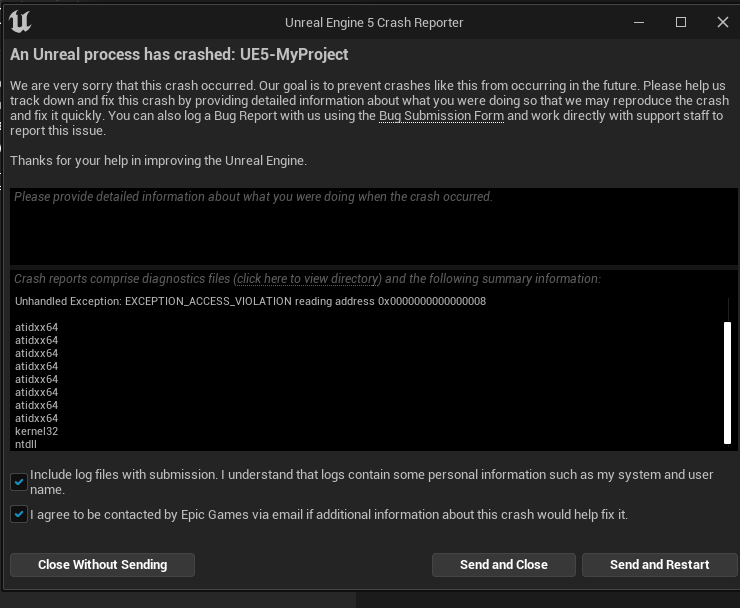The height and width of the screenshot is (608, 740).
Task: Uncheck the include log files checkbox
Action: tap(19, 482)
